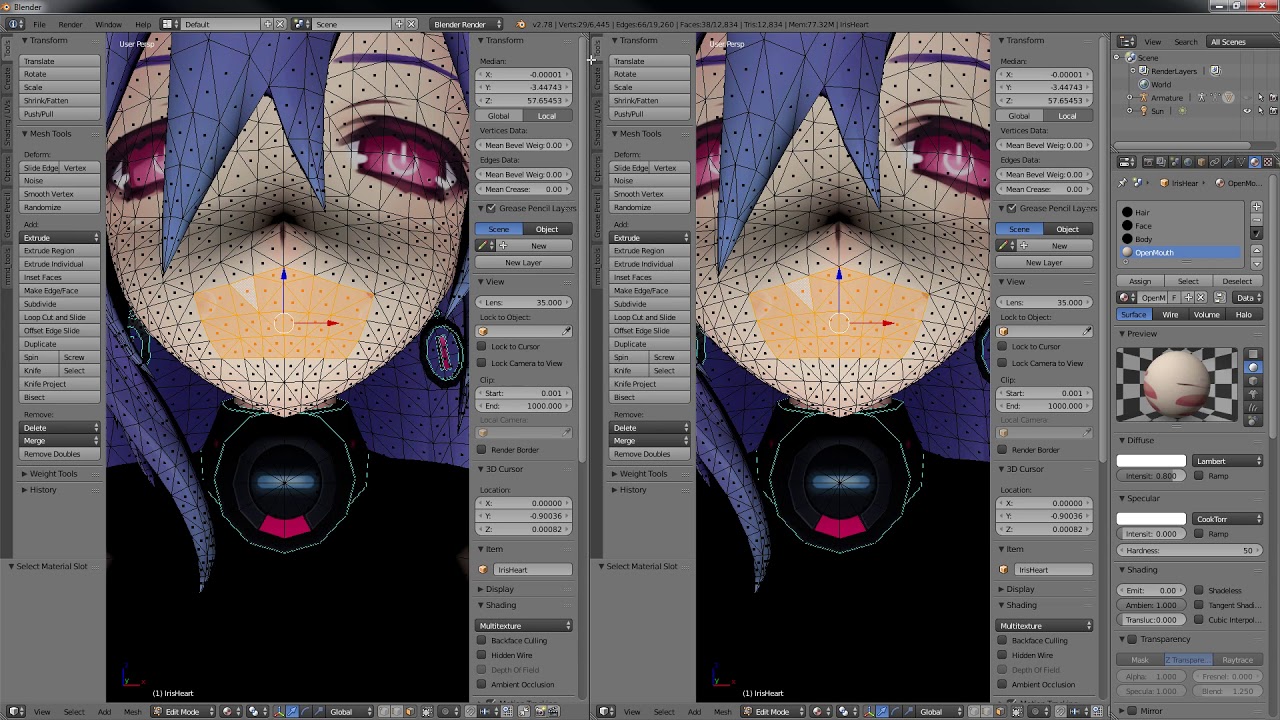
Task: Adjust specular Hardness slider
Action: click(x=1190, y=551)
